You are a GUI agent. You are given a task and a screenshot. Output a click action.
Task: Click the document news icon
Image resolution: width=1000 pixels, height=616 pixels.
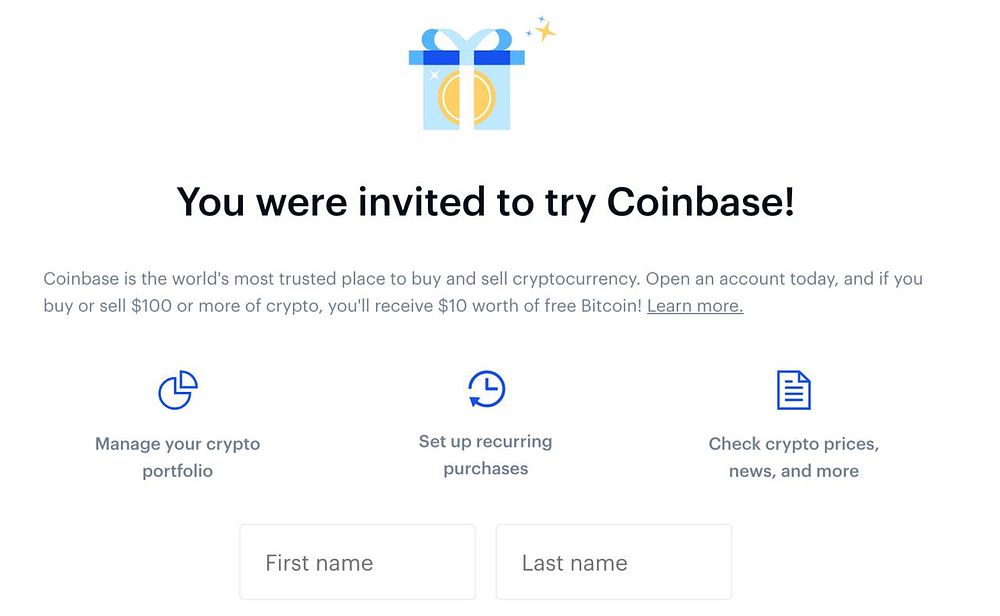click(793, 390)
